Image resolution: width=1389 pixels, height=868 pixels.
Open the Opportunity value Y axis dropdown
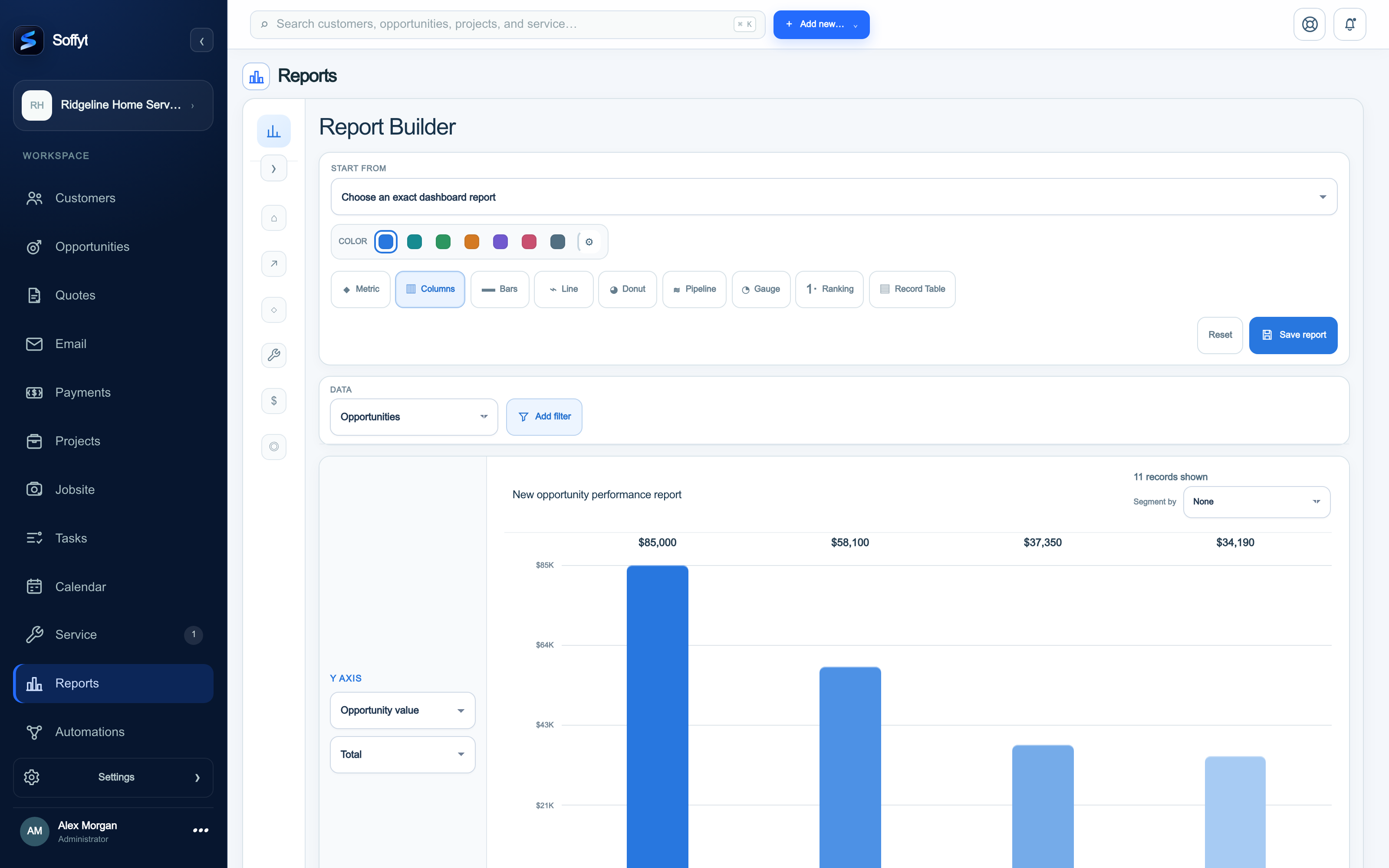tap(402, 710)
